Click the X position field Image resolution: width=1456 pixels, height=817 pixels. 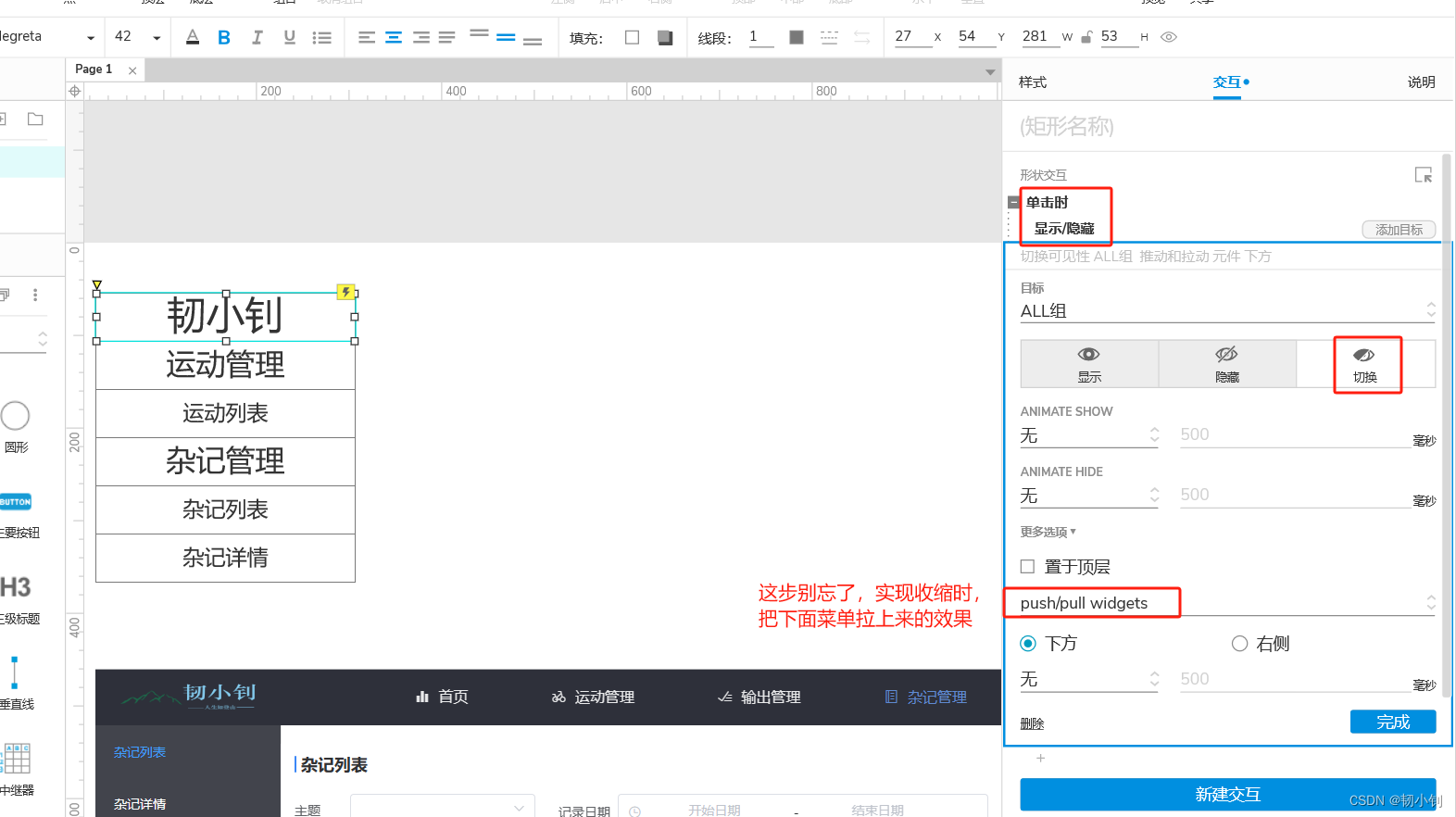912,36
